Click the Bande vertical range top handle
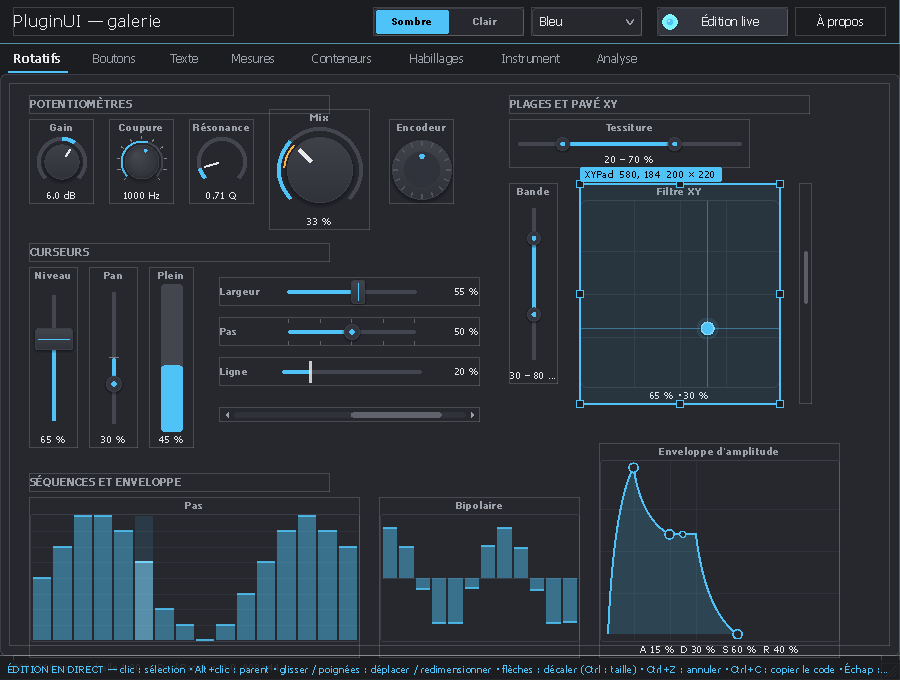 coord(534,238)
